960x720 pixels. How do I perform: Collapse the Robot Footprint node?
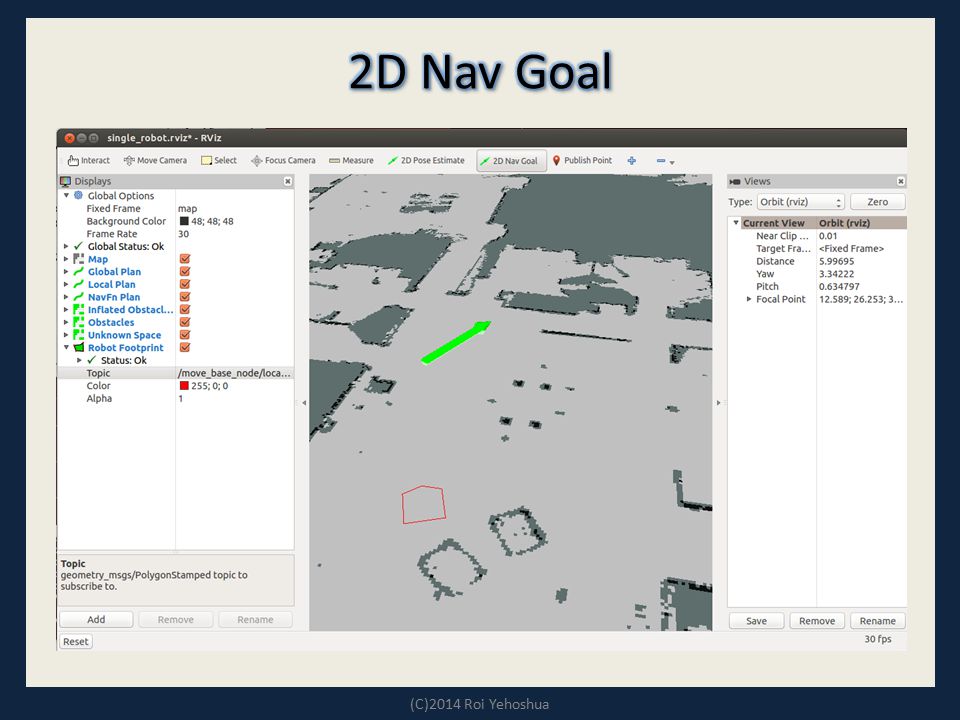[x=66, y=348]
